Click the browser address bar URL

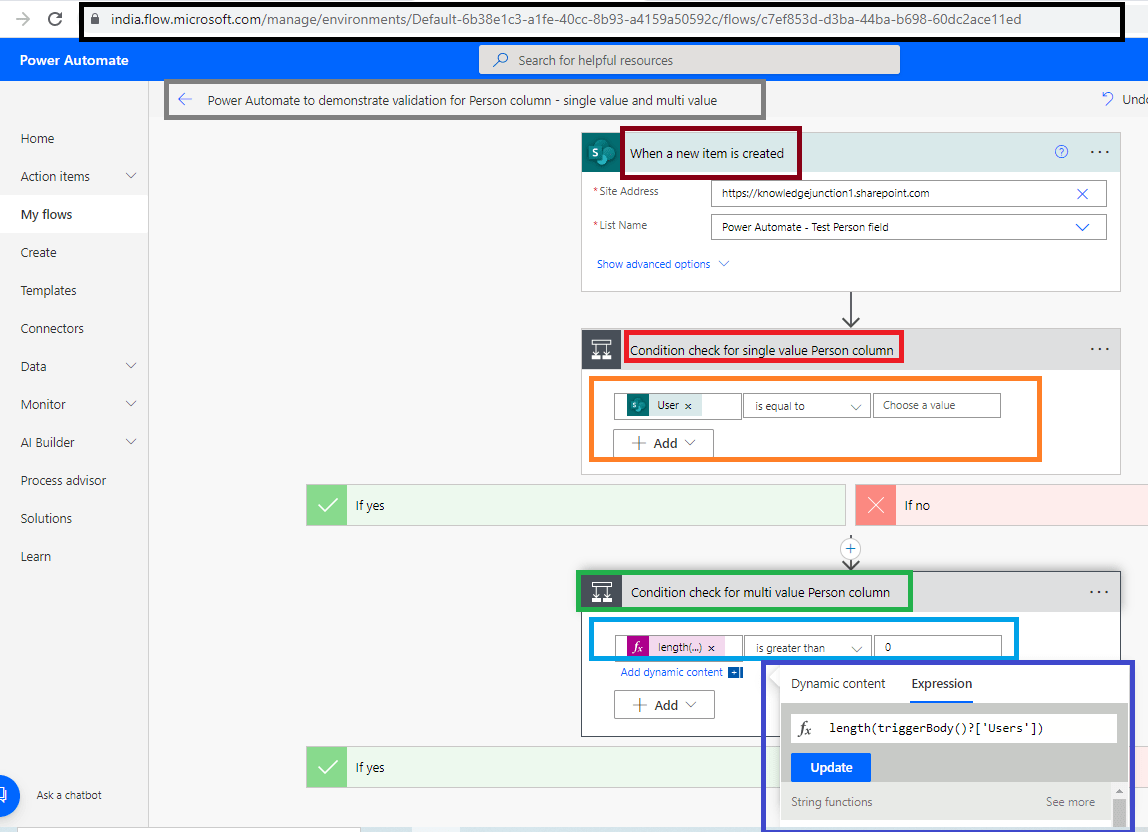[565, 19]
